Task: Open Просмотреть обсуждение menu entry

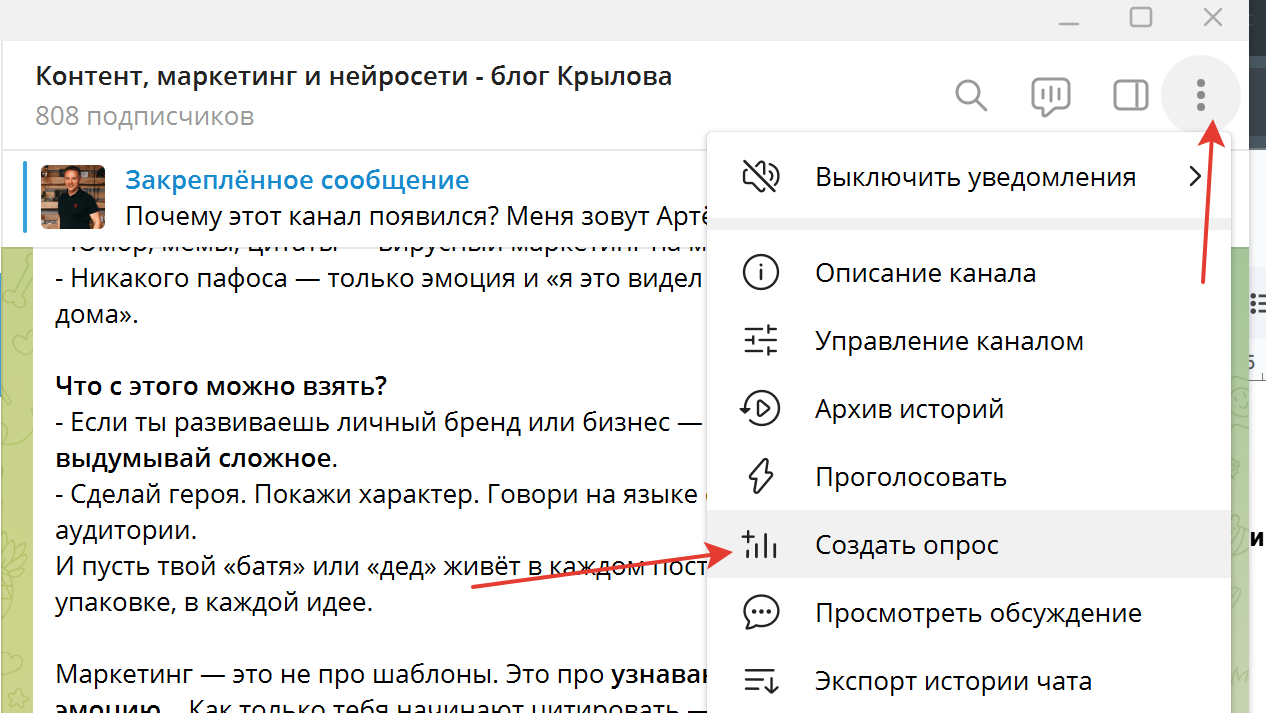Action: point(969,613)
